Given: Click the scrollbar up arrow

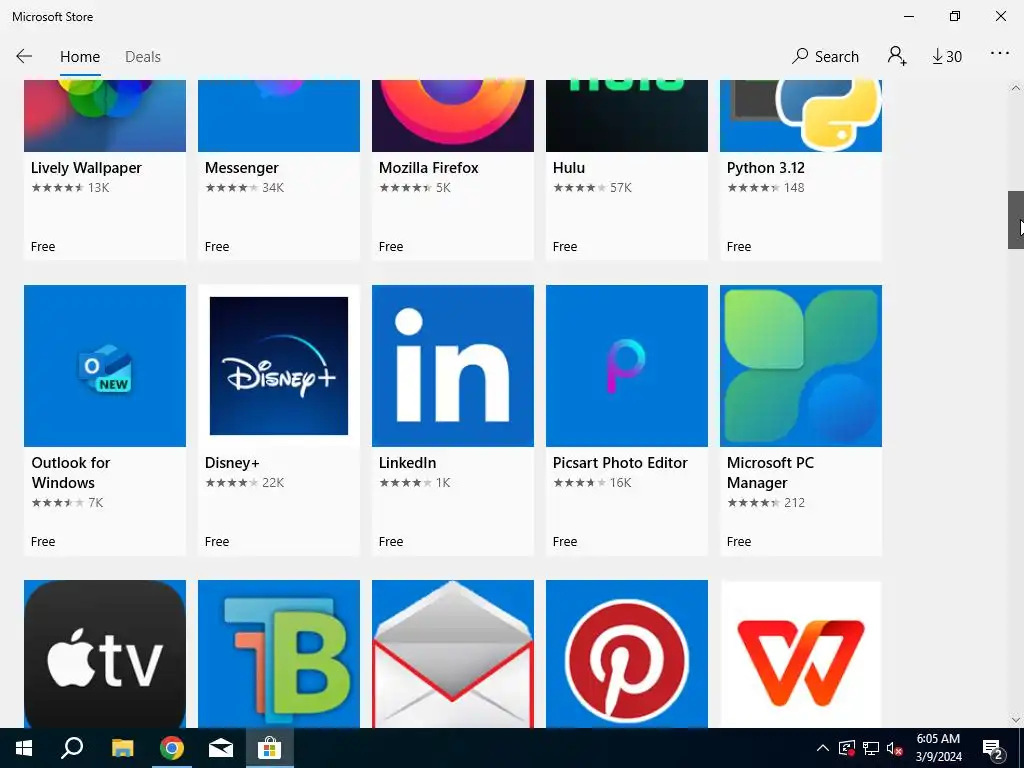Looking at the screenshot, I should 1016,88.
